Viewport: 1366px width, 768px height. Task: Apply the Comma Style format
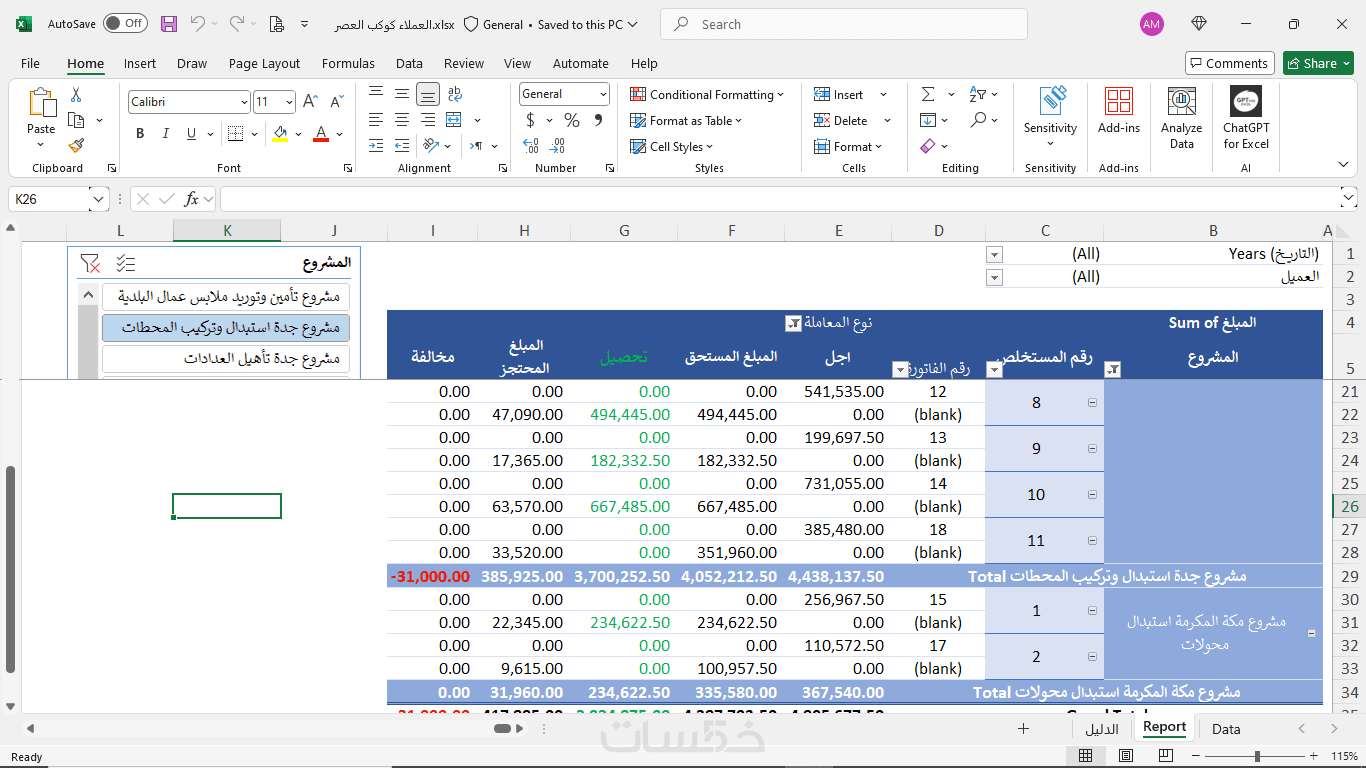[598, 120]
